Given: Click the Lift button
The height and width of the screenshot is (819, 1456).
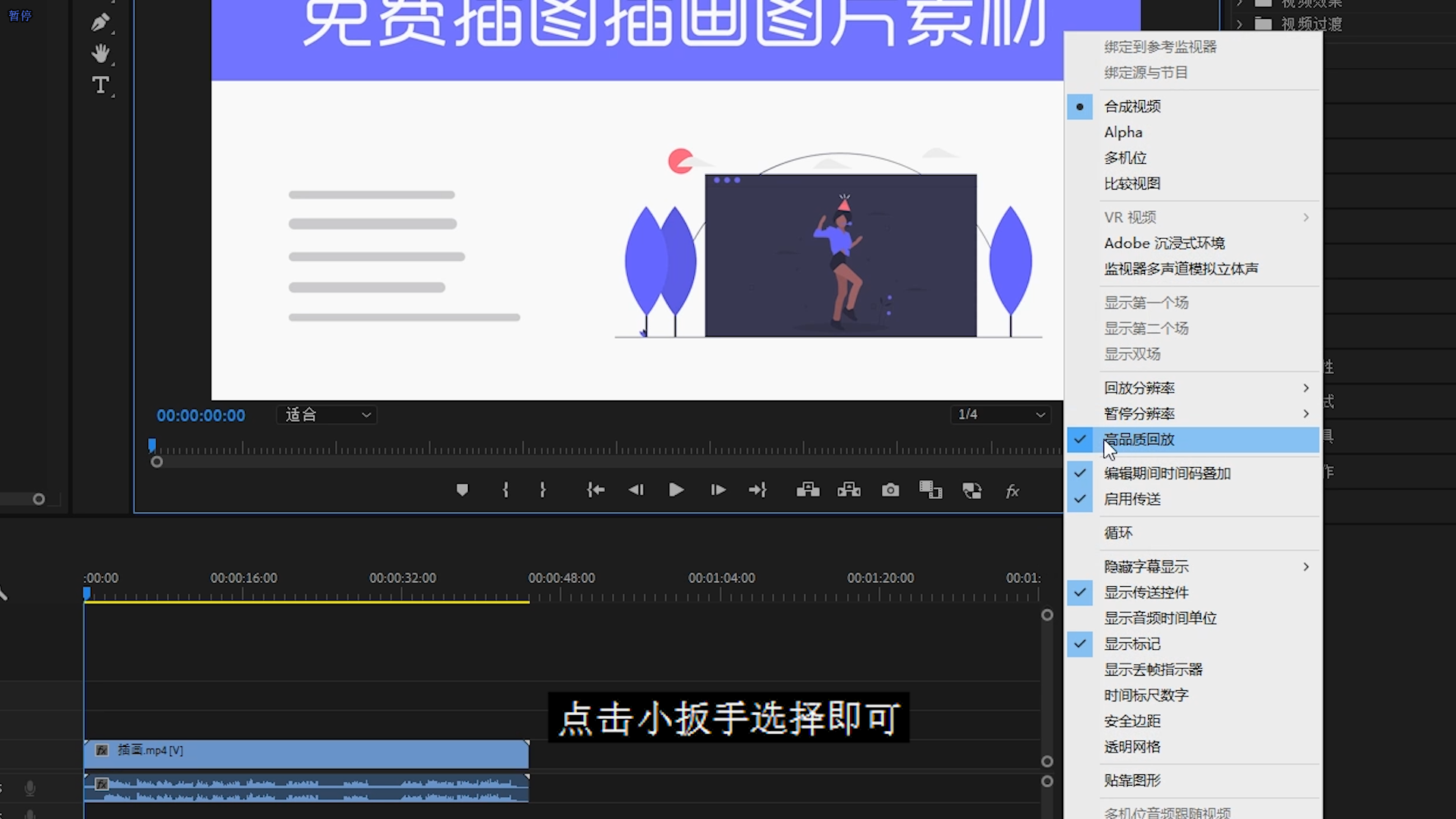Looking at the screenshot, I should click(x=808, y=491).
